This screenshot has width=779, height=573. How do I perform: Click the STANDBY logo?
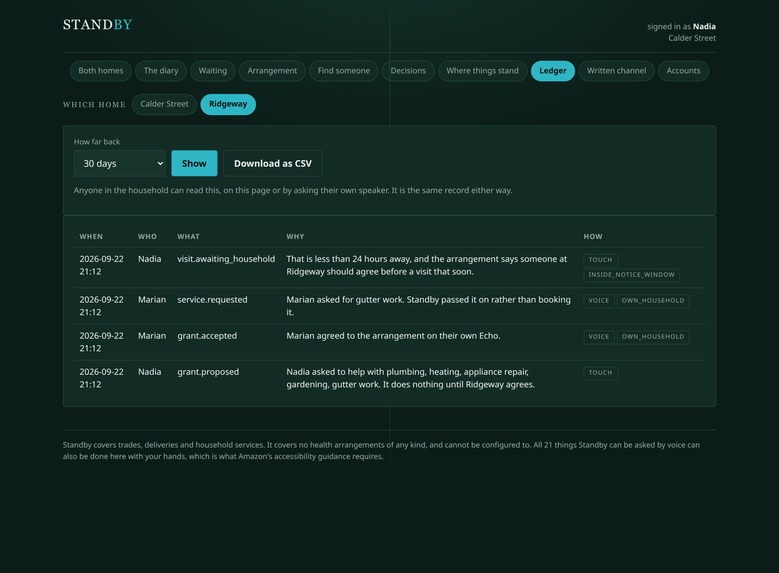[97, 25]
